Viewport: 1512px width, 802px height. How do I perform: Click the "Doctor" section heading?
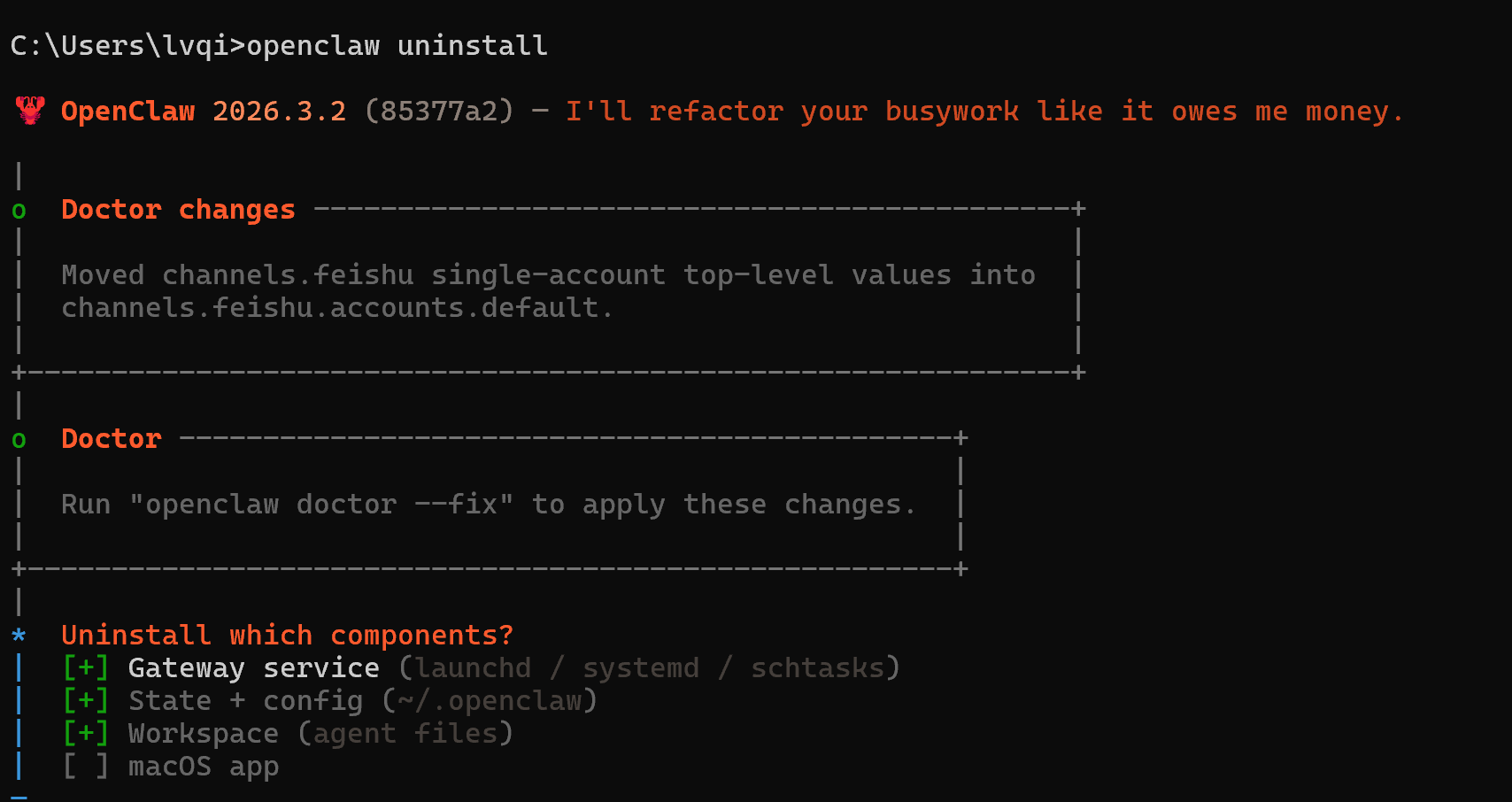coord(112,439)
